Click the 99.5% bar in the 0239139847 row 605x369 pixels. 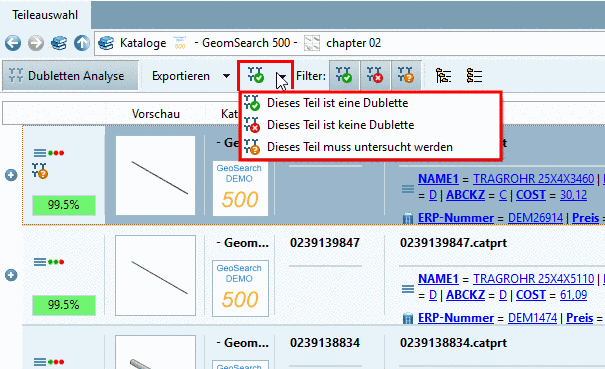[64, 305]
